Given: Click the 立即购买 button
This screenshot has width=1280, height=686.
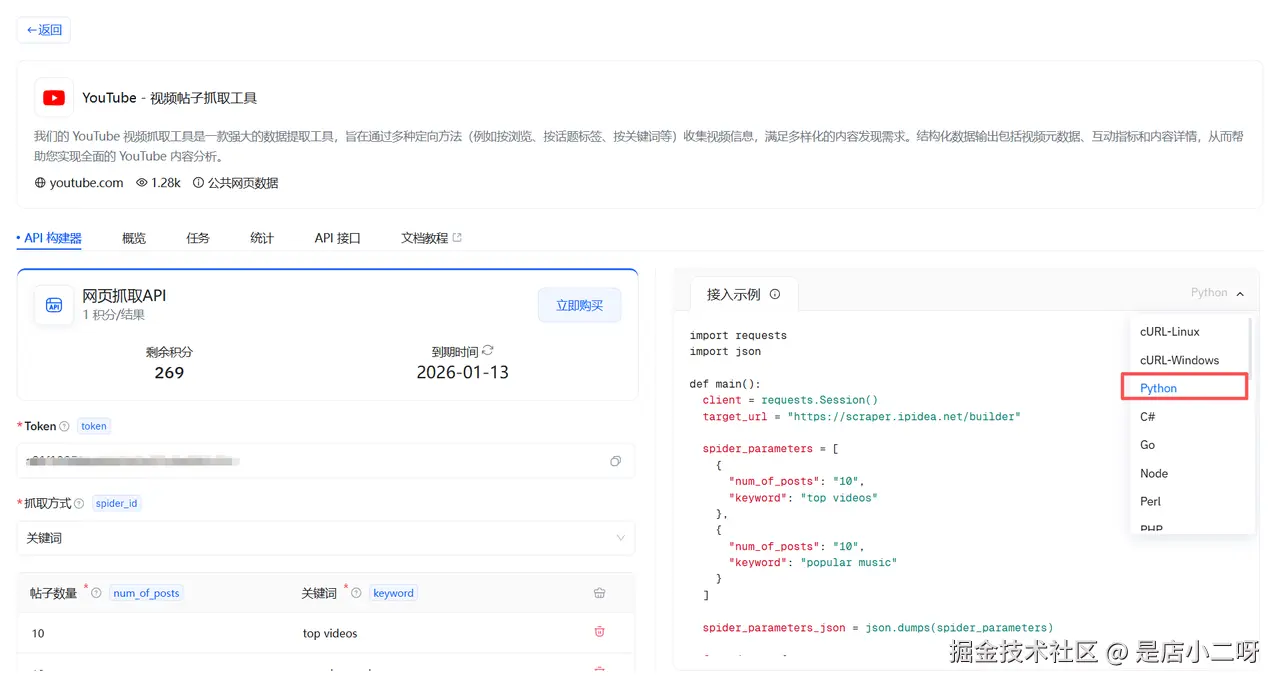Looking at the screenshot, I should point(579,305).
